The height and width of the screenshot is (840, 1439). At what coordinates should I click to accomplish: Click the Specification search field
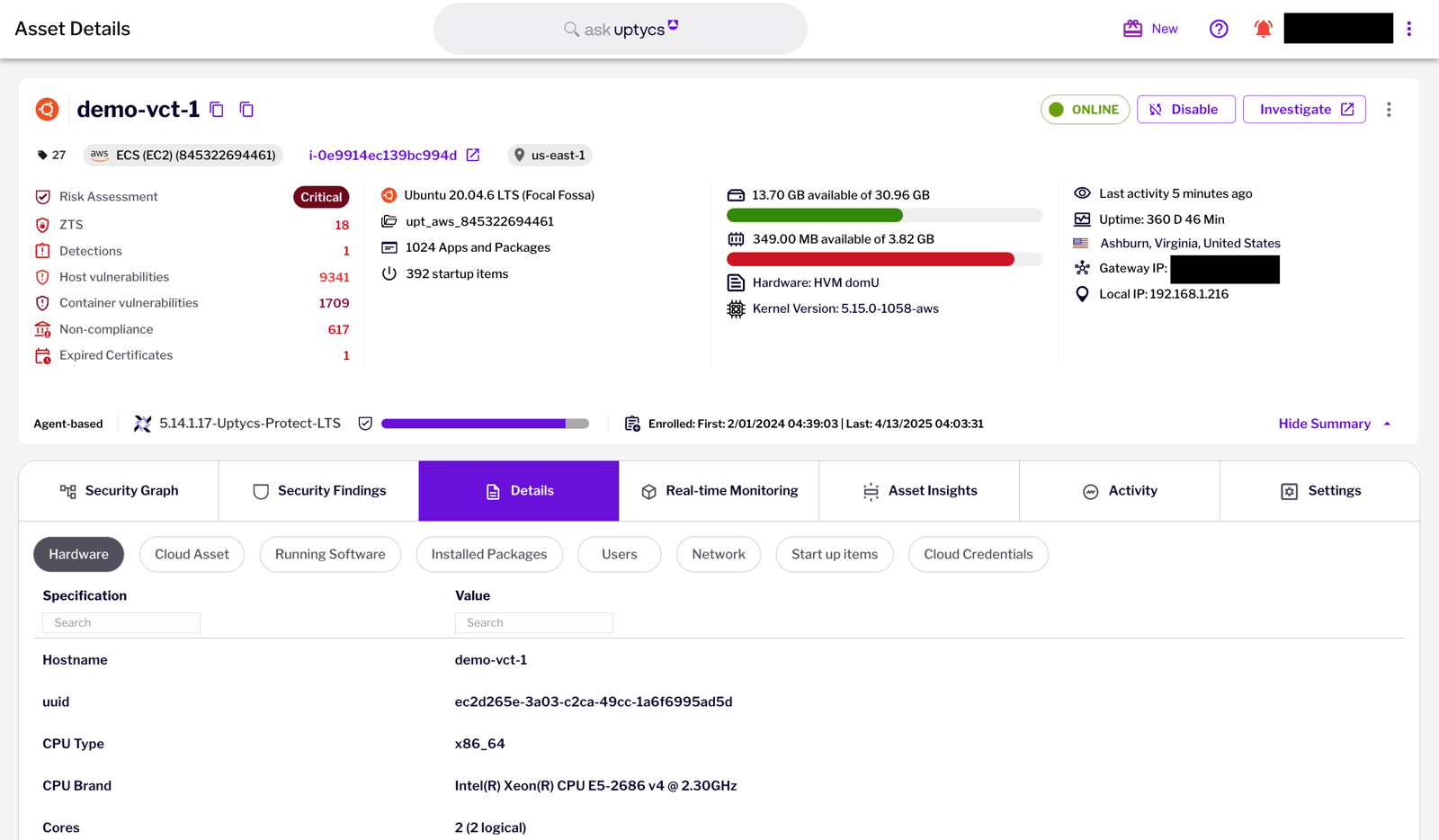point(121,622)
